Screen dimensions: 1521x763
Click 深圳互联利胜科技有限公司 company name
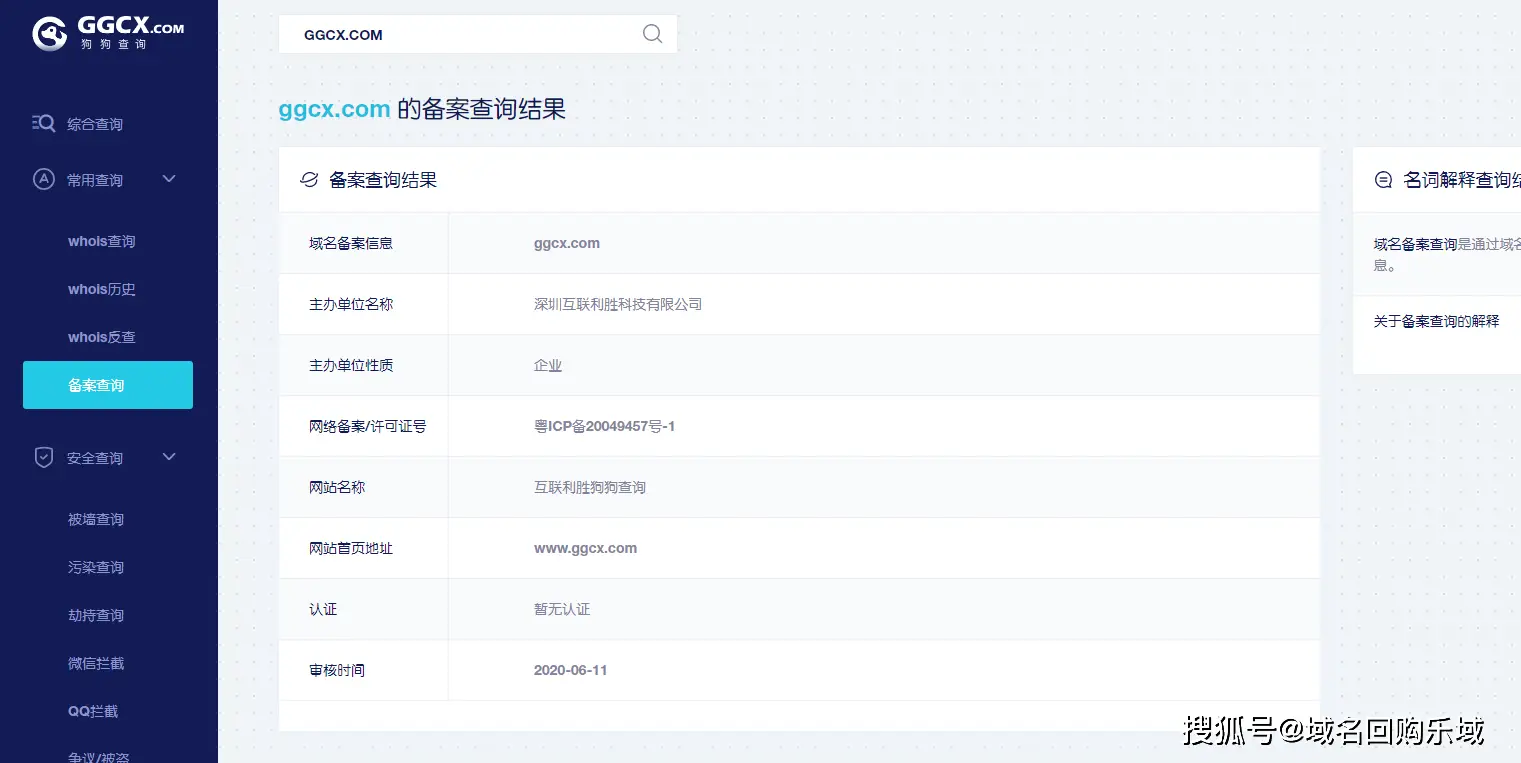tap(618, 304)
